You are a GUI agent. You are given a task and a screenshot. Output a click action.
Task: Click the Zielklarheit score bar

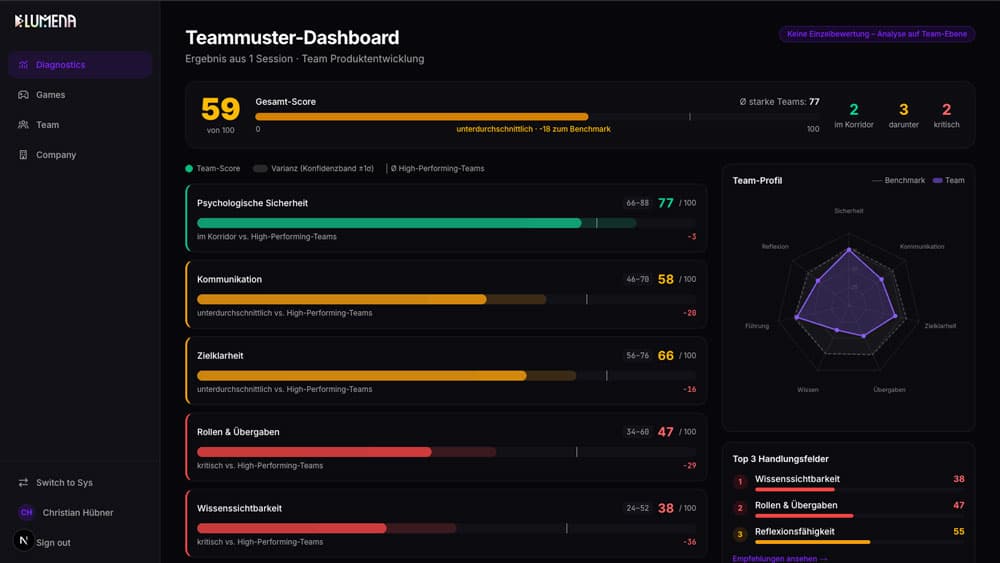point(446,376)
